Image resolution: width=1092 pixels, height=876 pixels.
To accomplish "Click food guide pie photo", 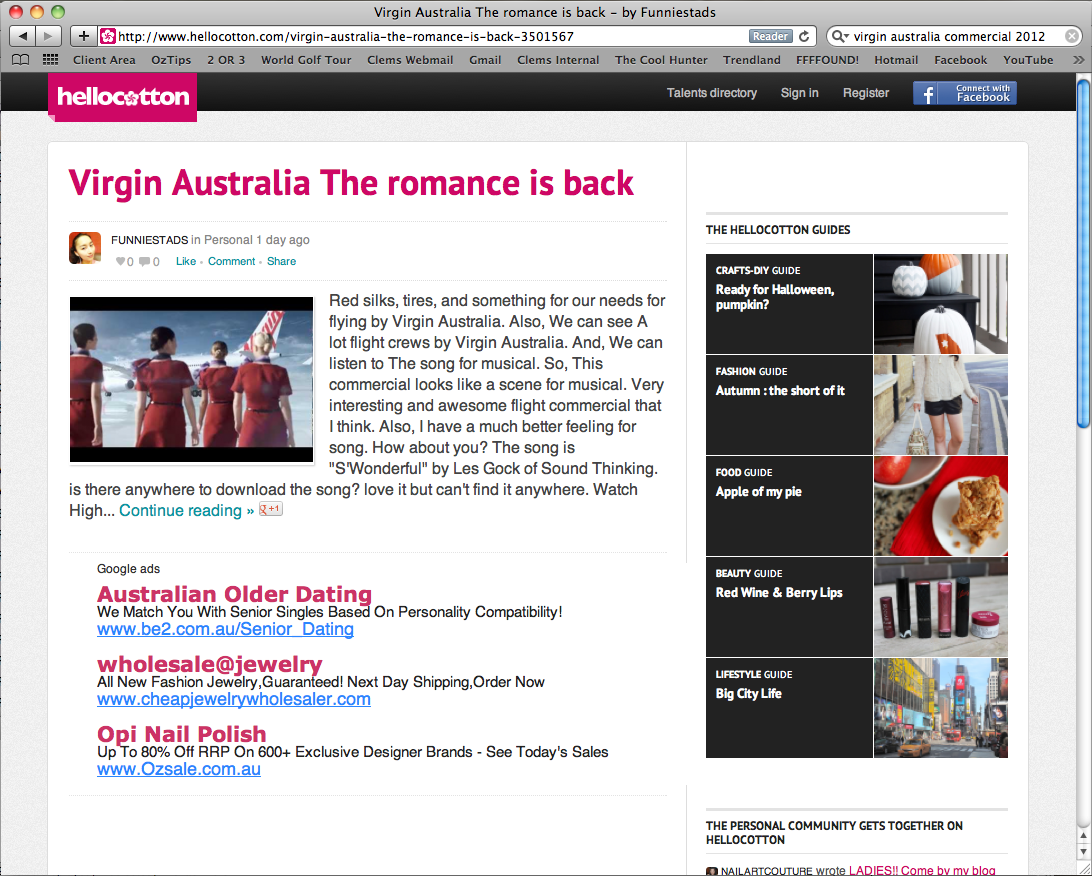I will click(941, 506).
